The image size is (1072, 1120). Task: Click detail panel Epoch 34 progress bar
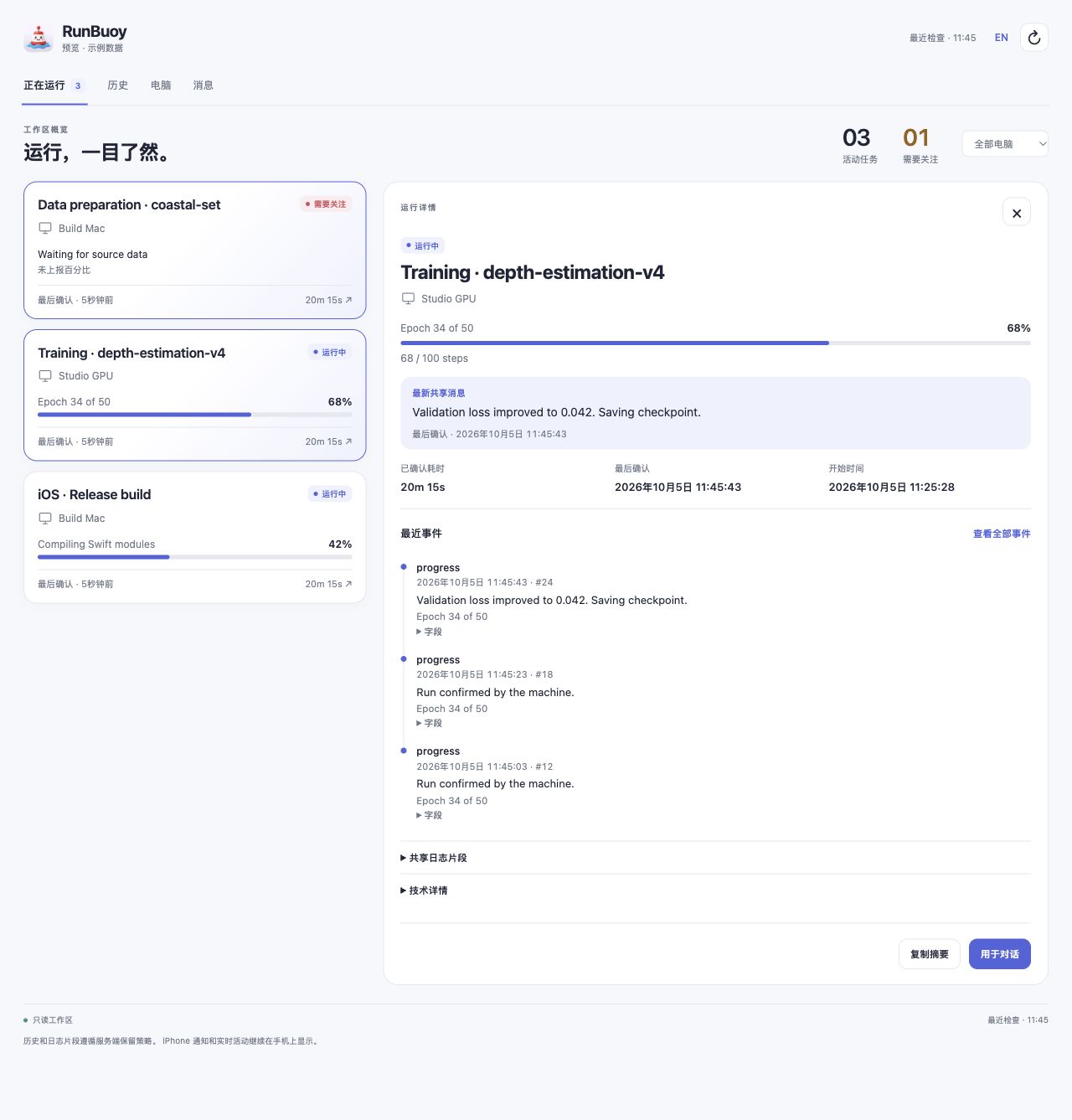click(715, 343)
